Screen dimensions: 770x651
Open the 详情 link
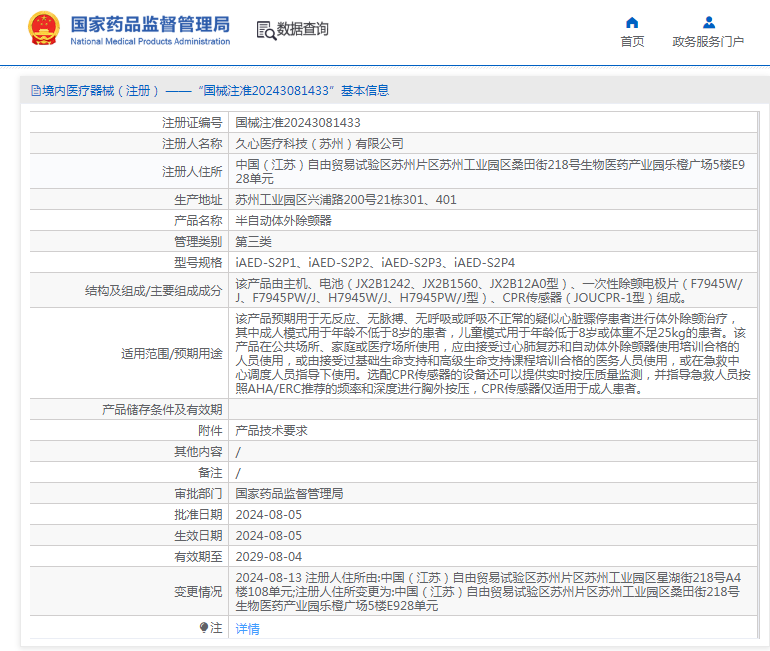248,628
